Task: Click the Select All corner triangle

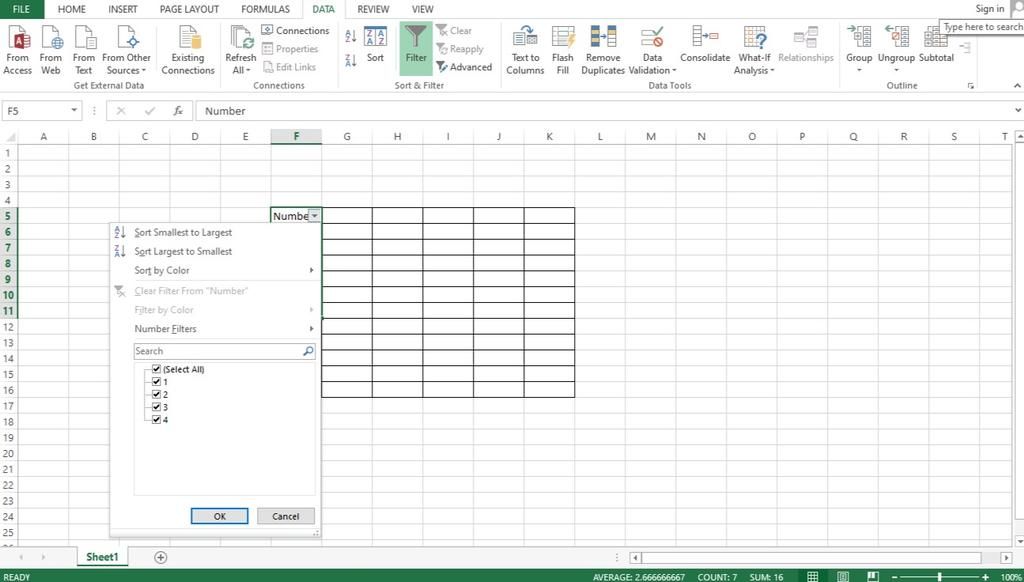Action: 9,137
